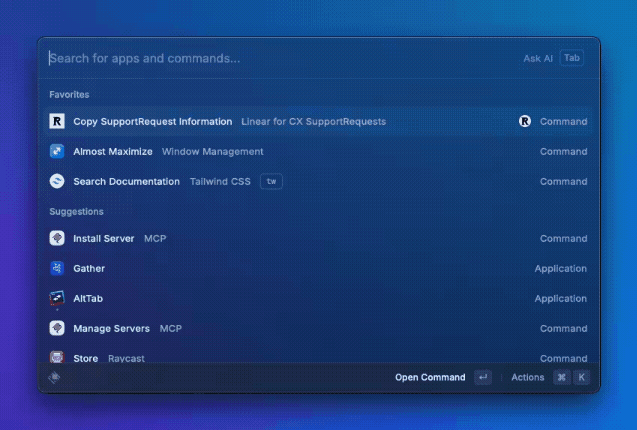The image size is (637, 430).
Task: Click the Favorites section header
Action: pyautogui.click(x=69, y=94)
